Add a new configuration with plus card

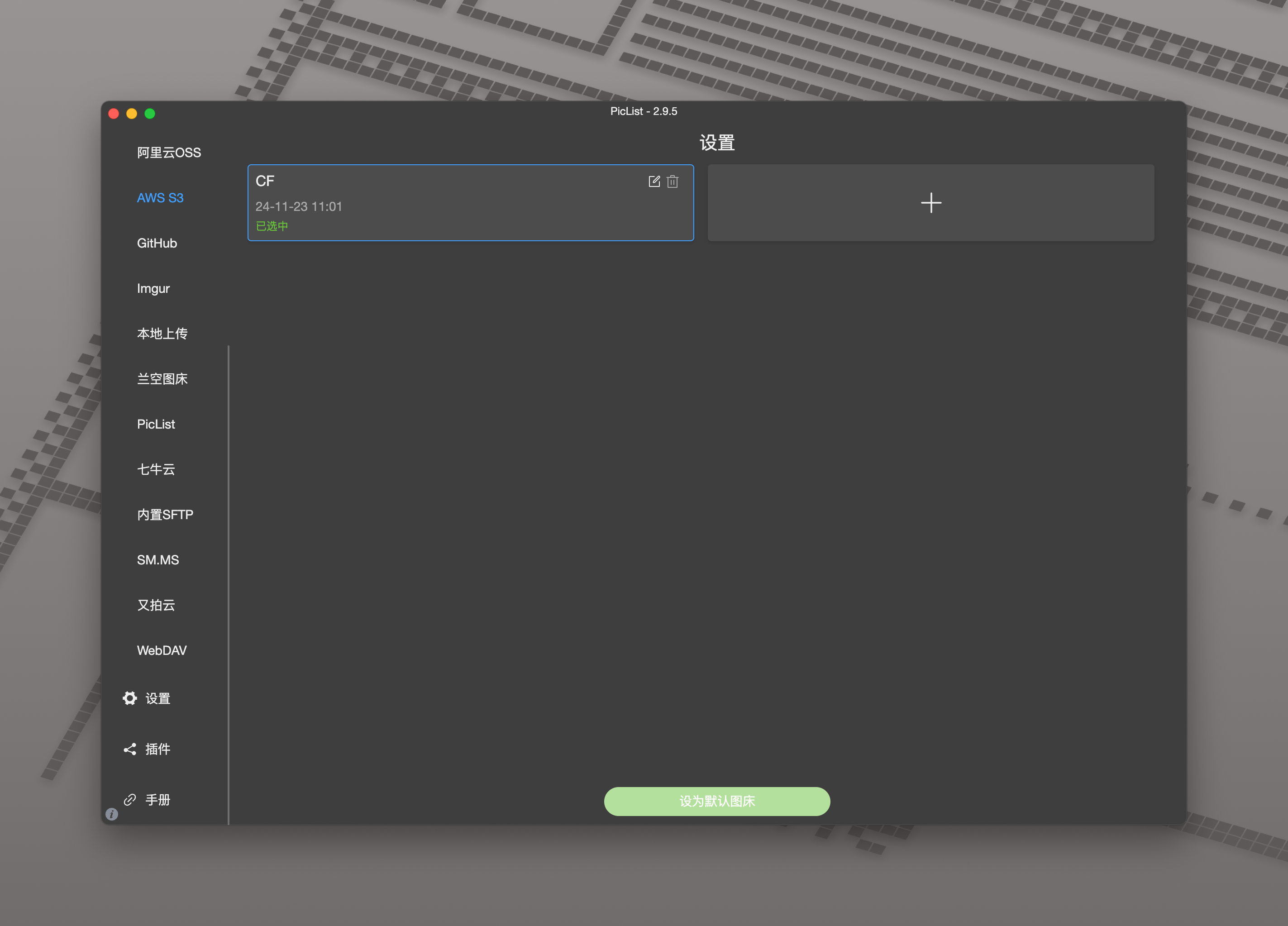930,203
